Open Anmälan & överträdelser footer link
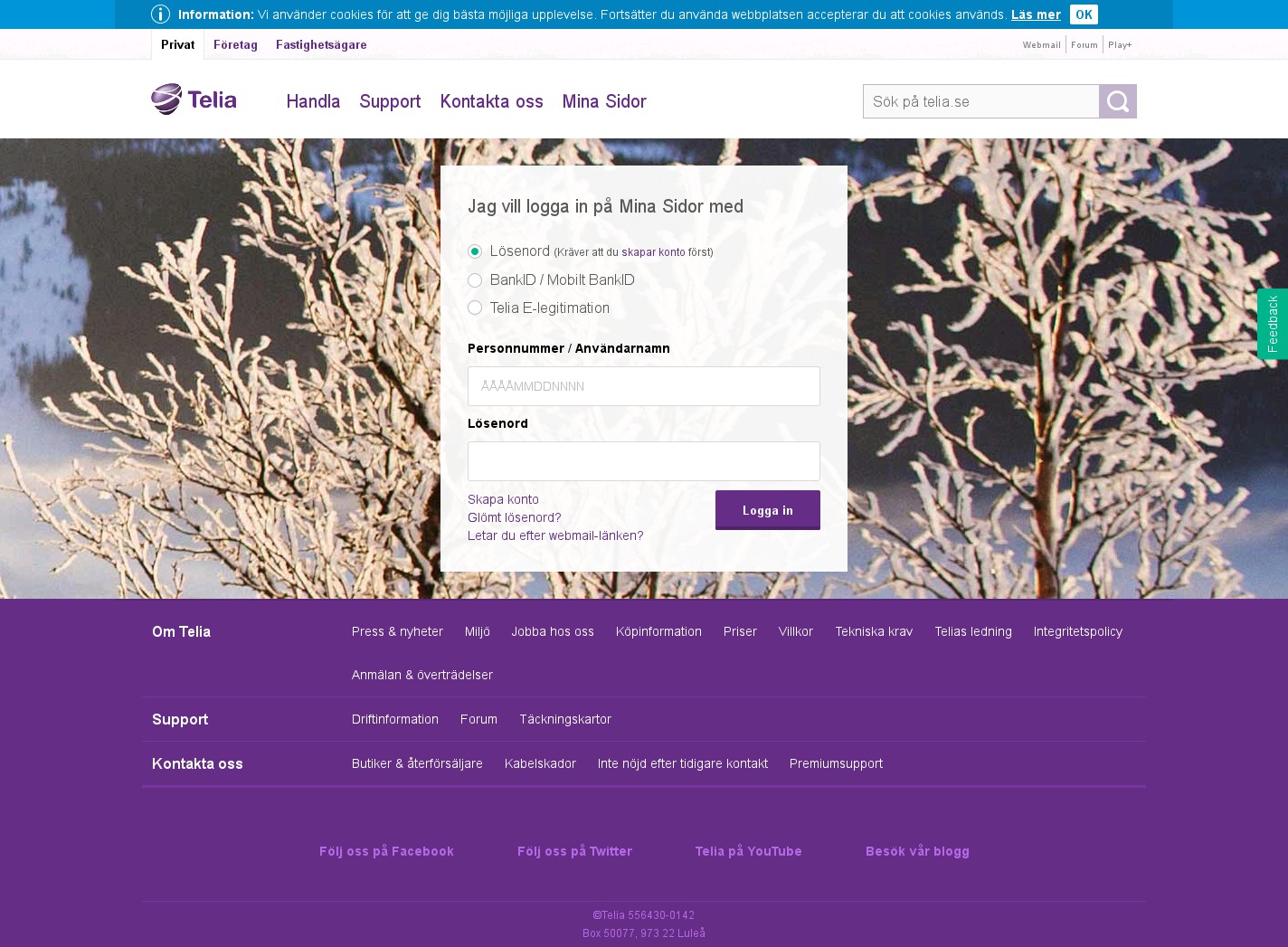The height and width of the screenshot is (947, 1288). pyautogui.click(x=422, y=675)
